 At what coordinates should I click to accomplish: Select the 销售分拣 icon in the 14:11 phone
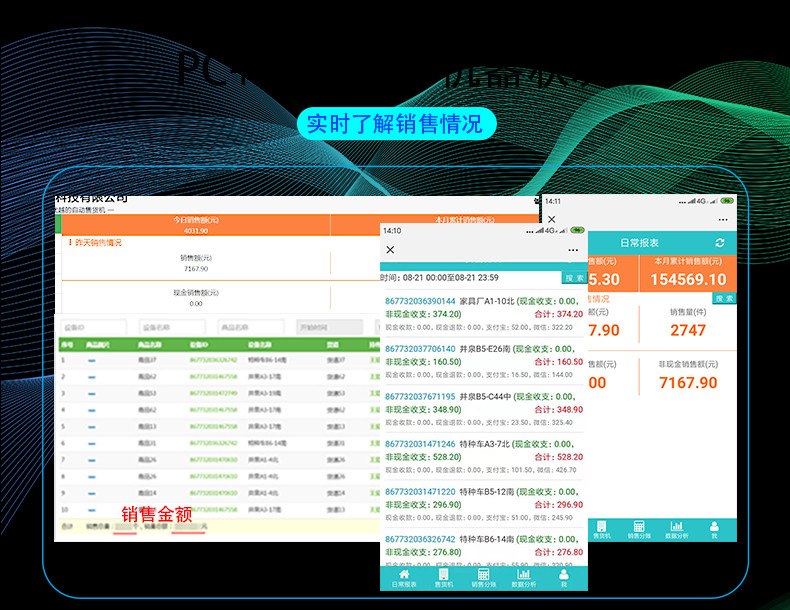point(639,529)
